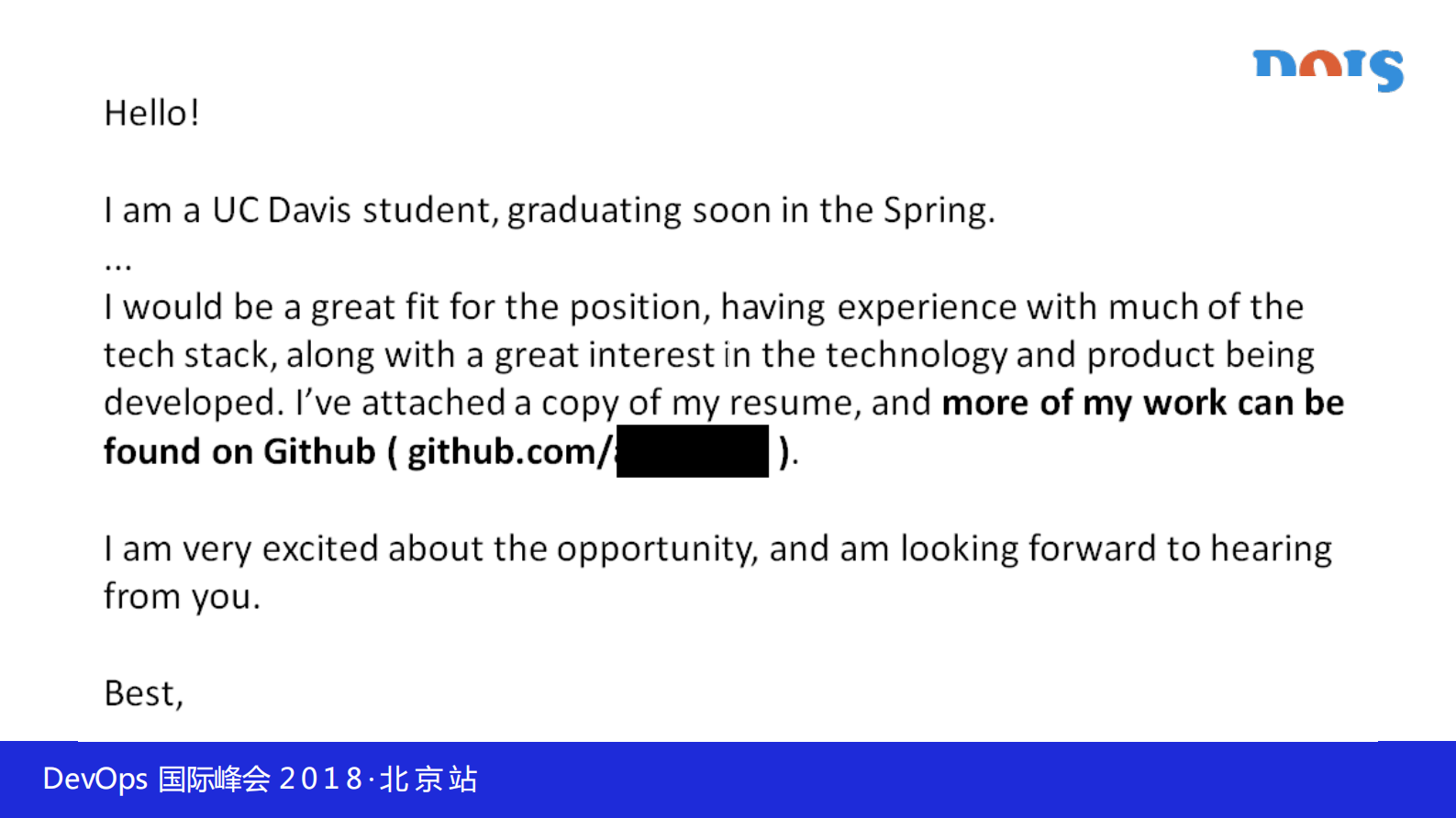Screen dimensions: 1456x818
Task: Click the "Hello!" greeting
Action: [151, 114]
